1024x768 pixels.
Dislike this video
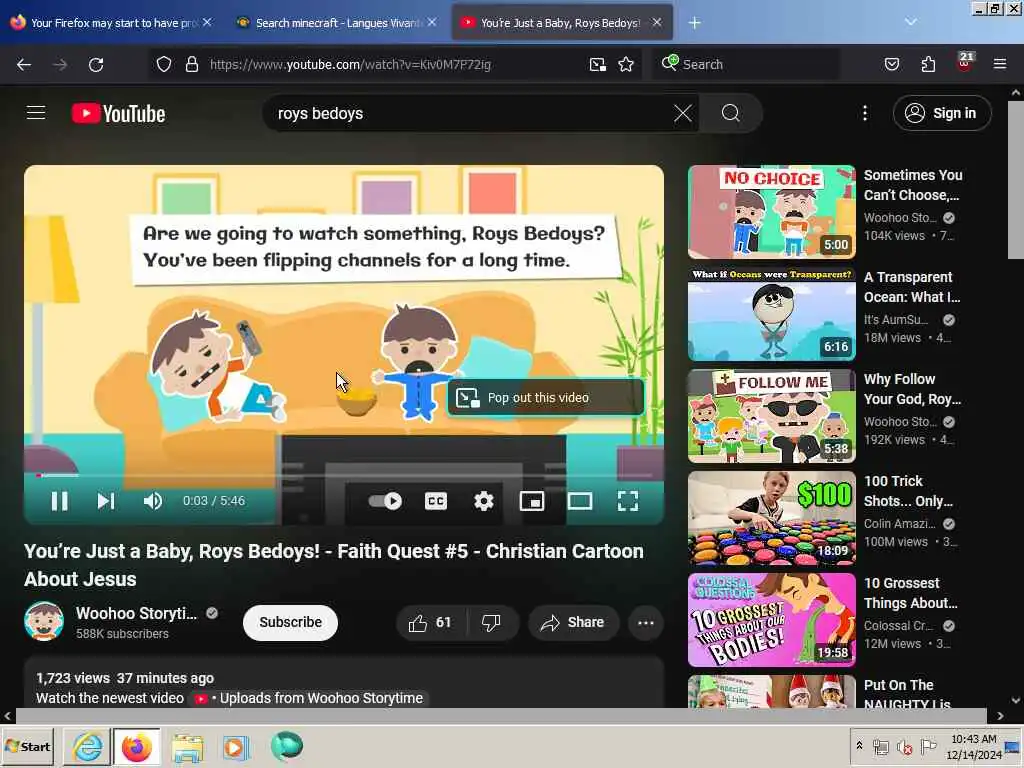492,622
